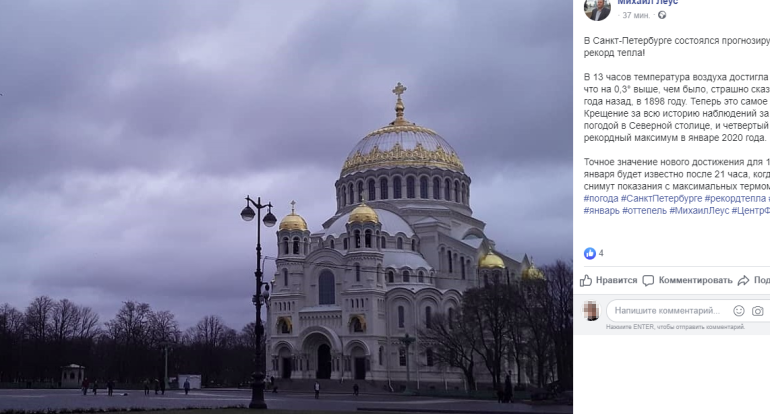Image resolution: width=770 pixels, height=414 pixels.
Task: Open the blue like reaction icon with count 4
Action: tap(589, 253)
